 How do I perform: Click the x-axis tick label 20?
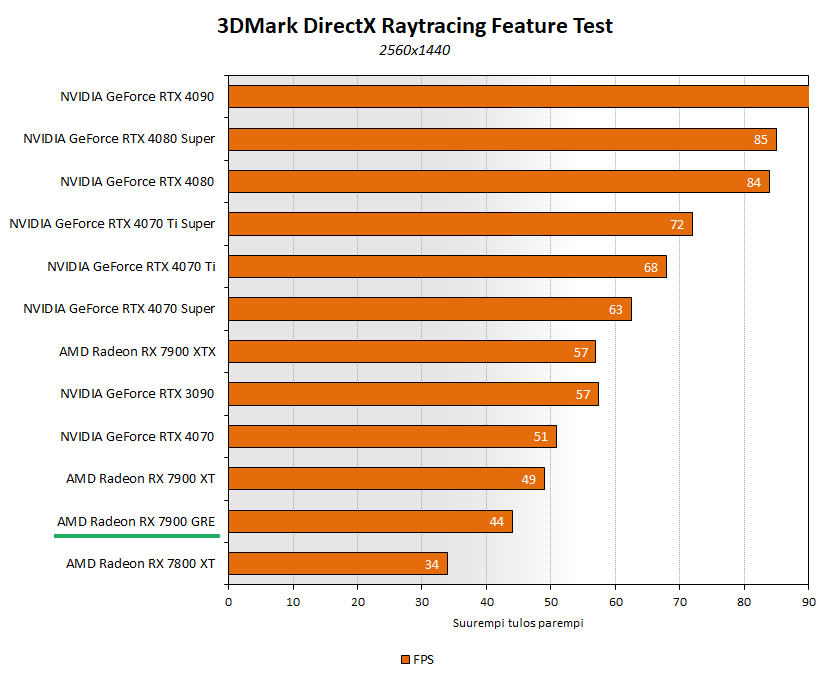click(x=358, y=602)
